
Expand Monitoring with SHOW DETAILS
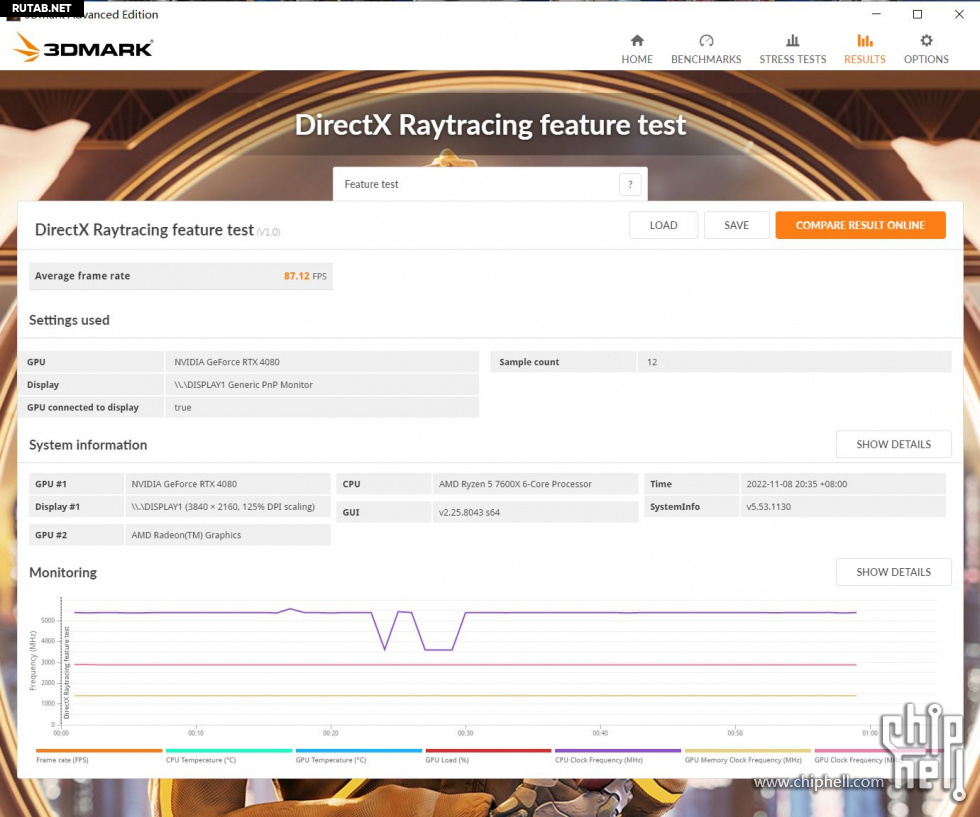(x=893, y=572)
